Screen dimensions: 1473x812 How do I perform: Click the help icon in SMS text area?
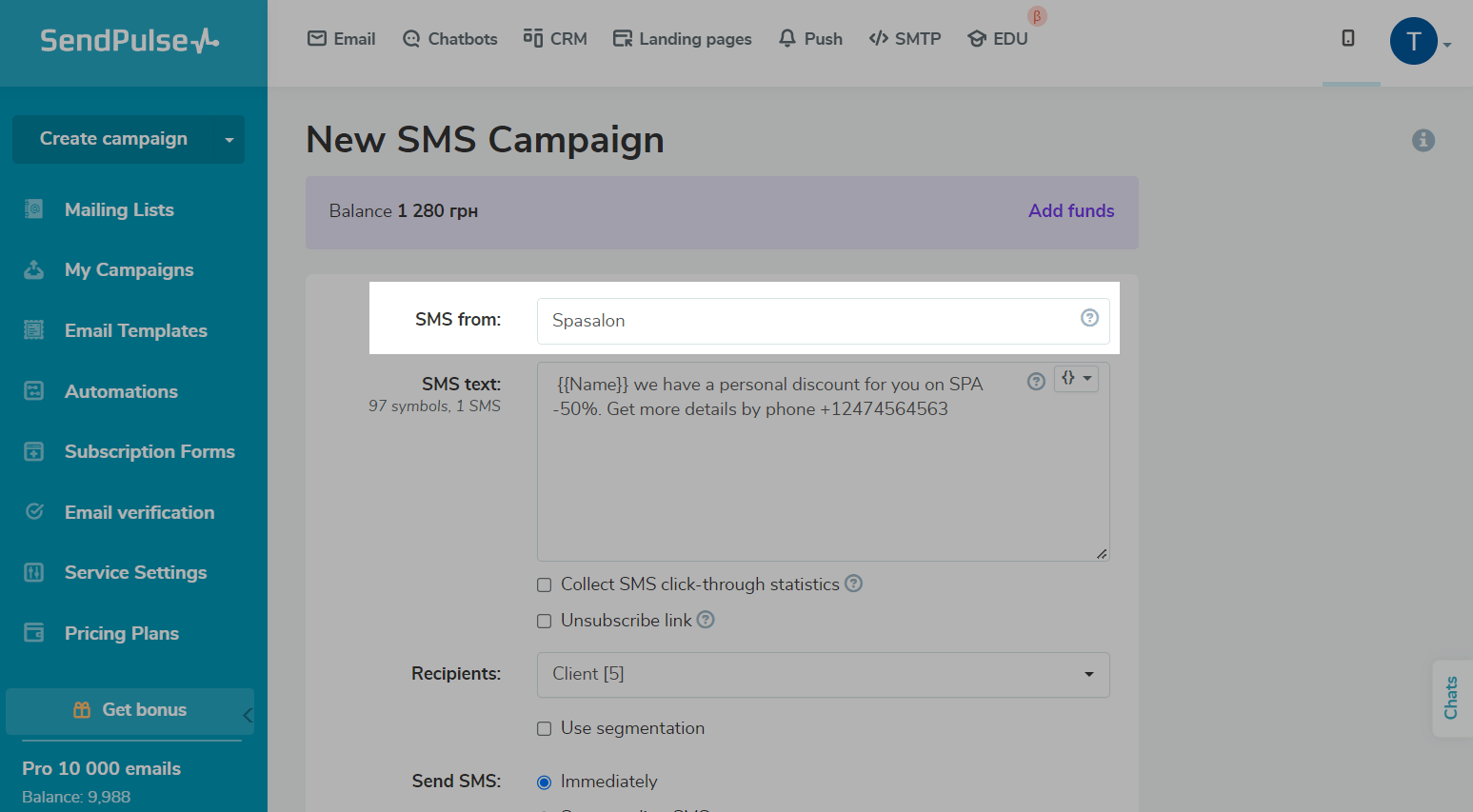click(x=1036, y=381)
